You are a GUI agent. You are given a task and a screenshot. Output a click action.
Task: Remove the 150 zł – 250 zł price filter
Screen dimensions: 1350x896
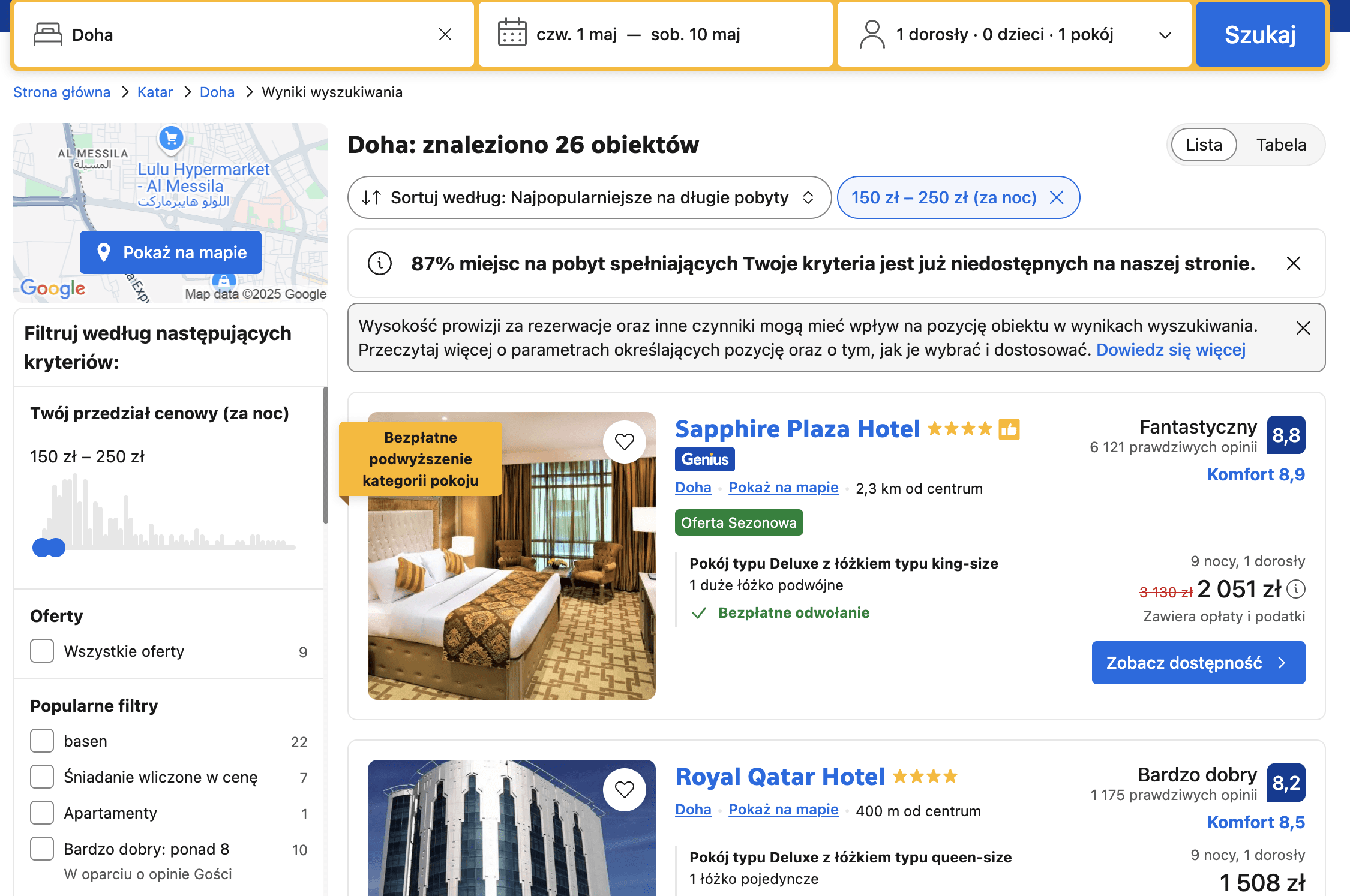coord(1057,197)
